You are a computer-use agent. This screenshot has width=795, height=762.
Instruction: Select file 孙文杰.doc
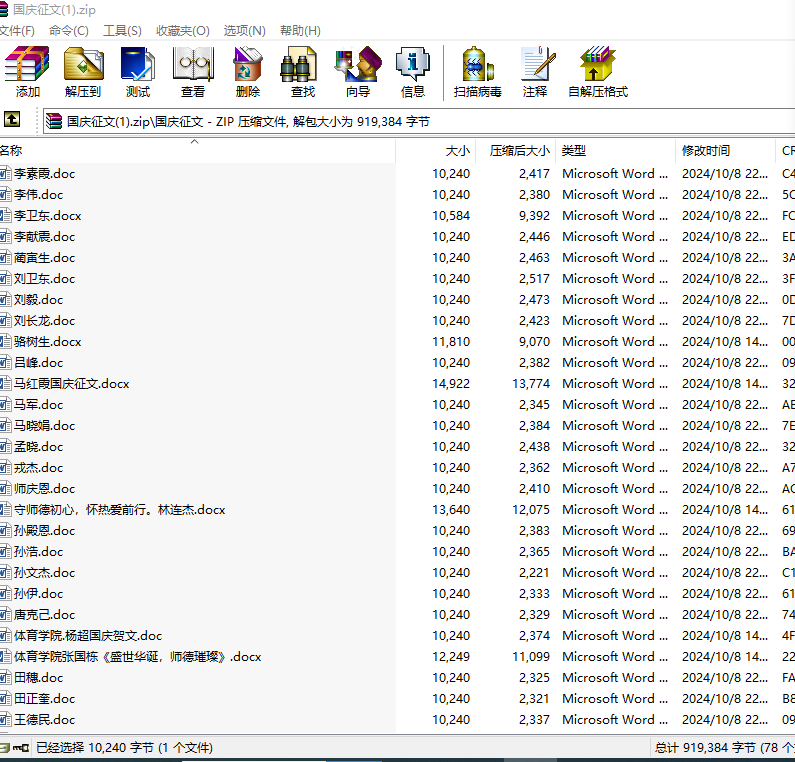point(44,573)
